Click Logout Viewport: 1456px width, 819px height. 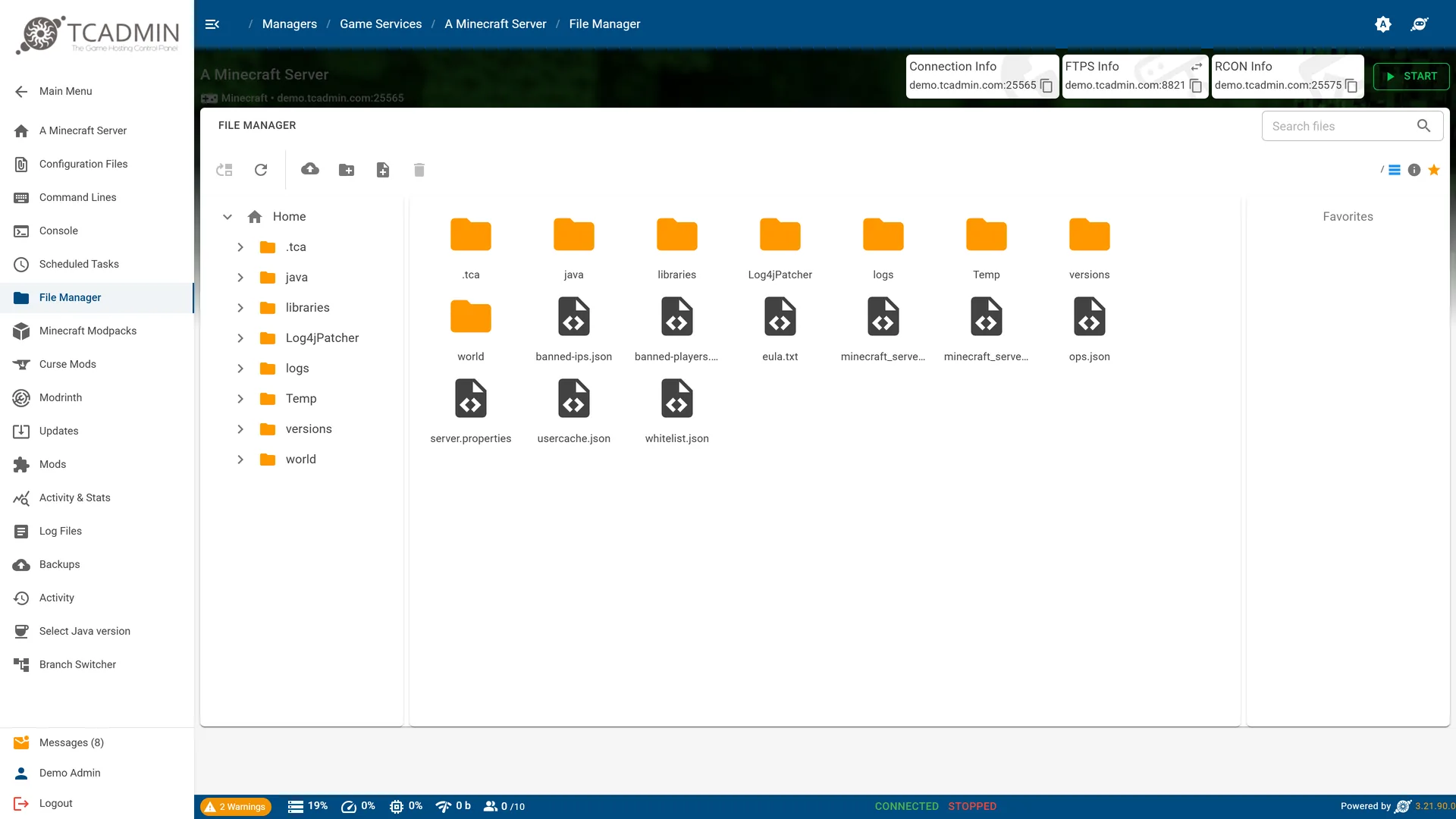tap(97, 803)
